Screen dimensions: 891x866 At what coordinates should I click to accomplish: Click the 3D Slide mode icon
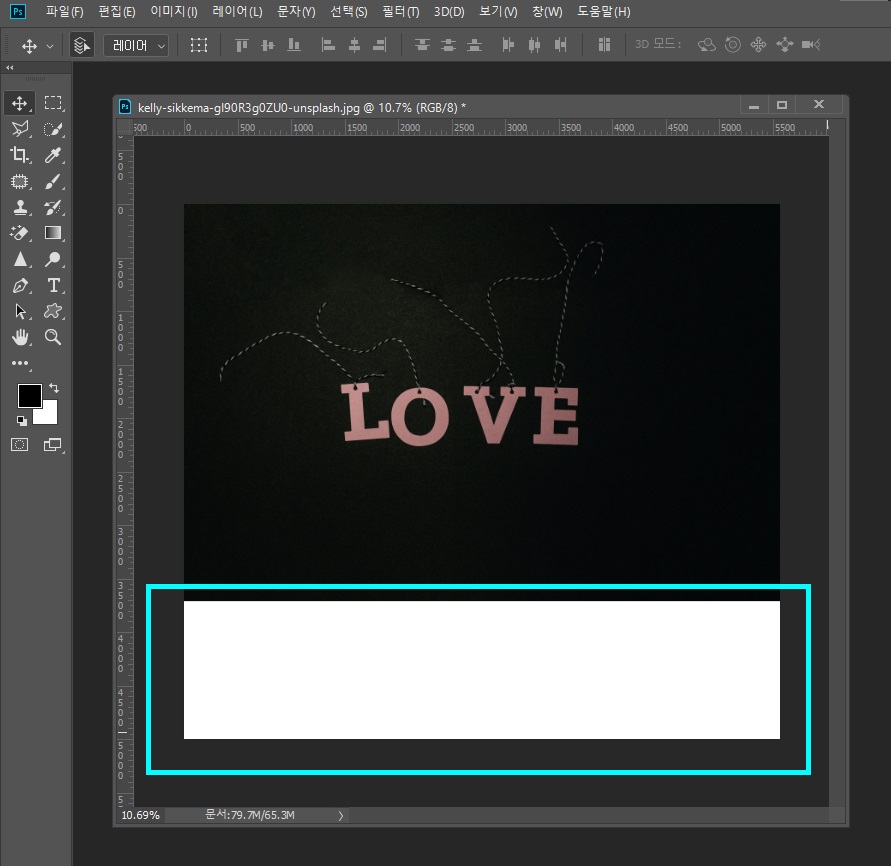coord(784,45)
